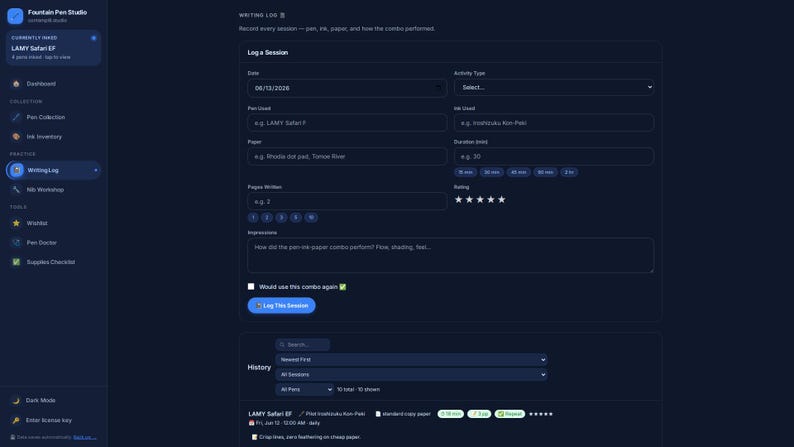Click the pen icon beside Pilot Iroshizuku Kon-Peki
794x447 pixels.
301,414
